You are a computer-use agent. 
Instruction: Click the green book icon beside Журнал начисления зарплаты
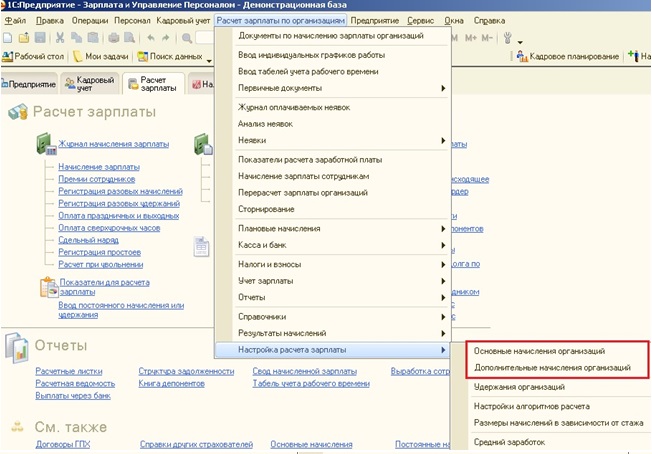[x=46, y=144]
